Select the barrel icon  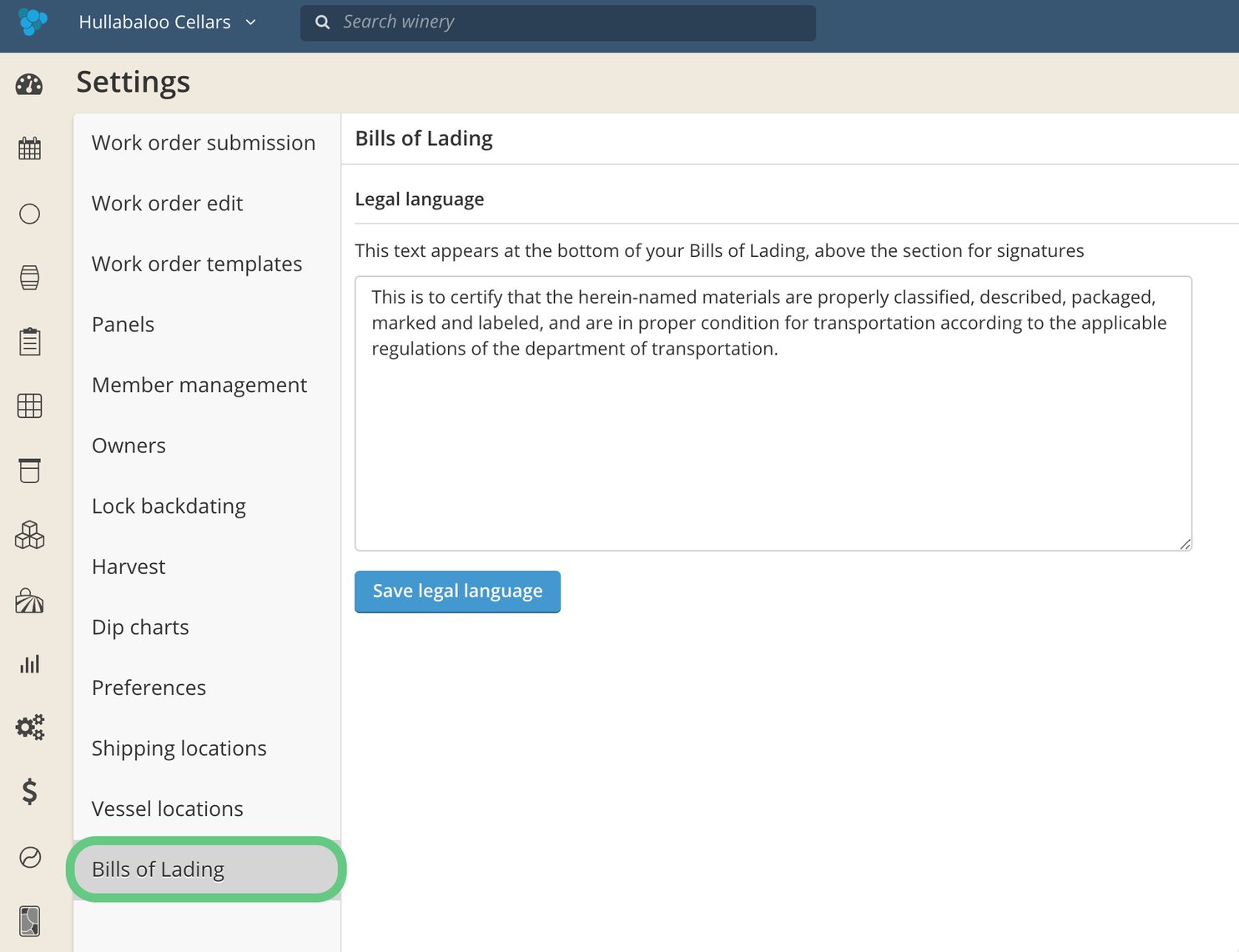pos(30,277)
